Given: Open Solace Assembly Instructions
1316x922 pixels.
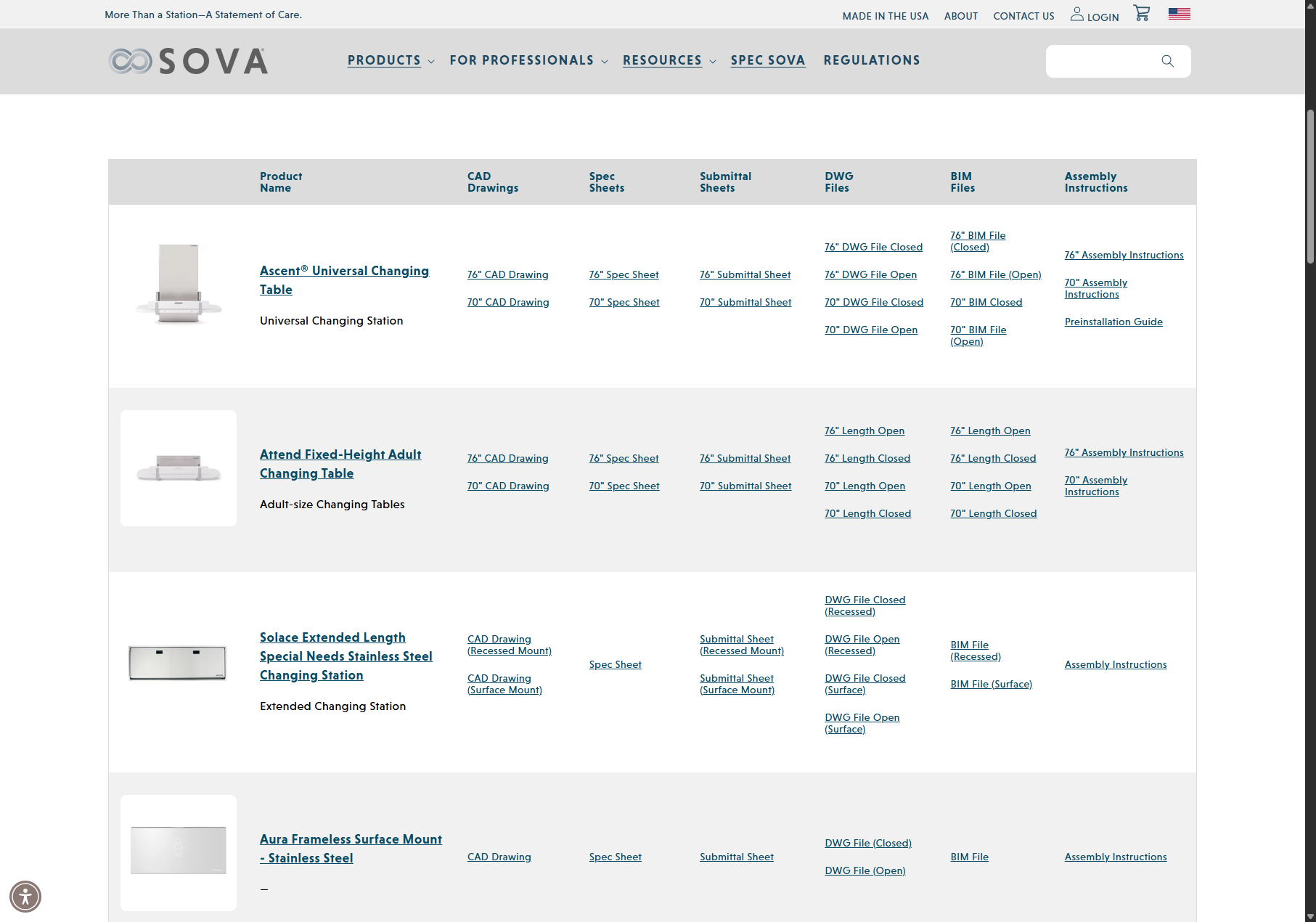Looking at the screenshot, I should tap(1116, 664).
